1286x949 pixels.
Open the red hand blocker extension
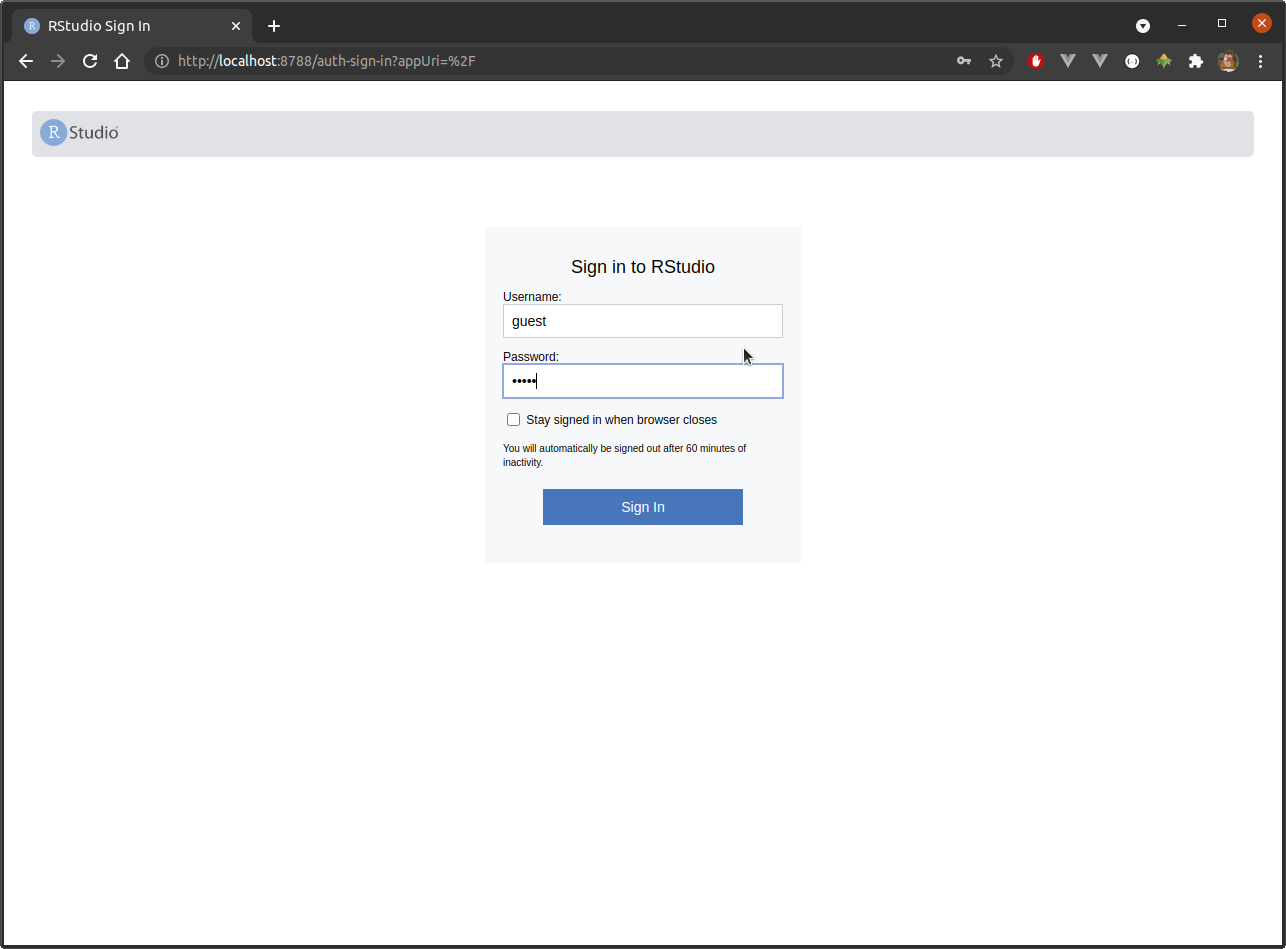click(1036, 61)
